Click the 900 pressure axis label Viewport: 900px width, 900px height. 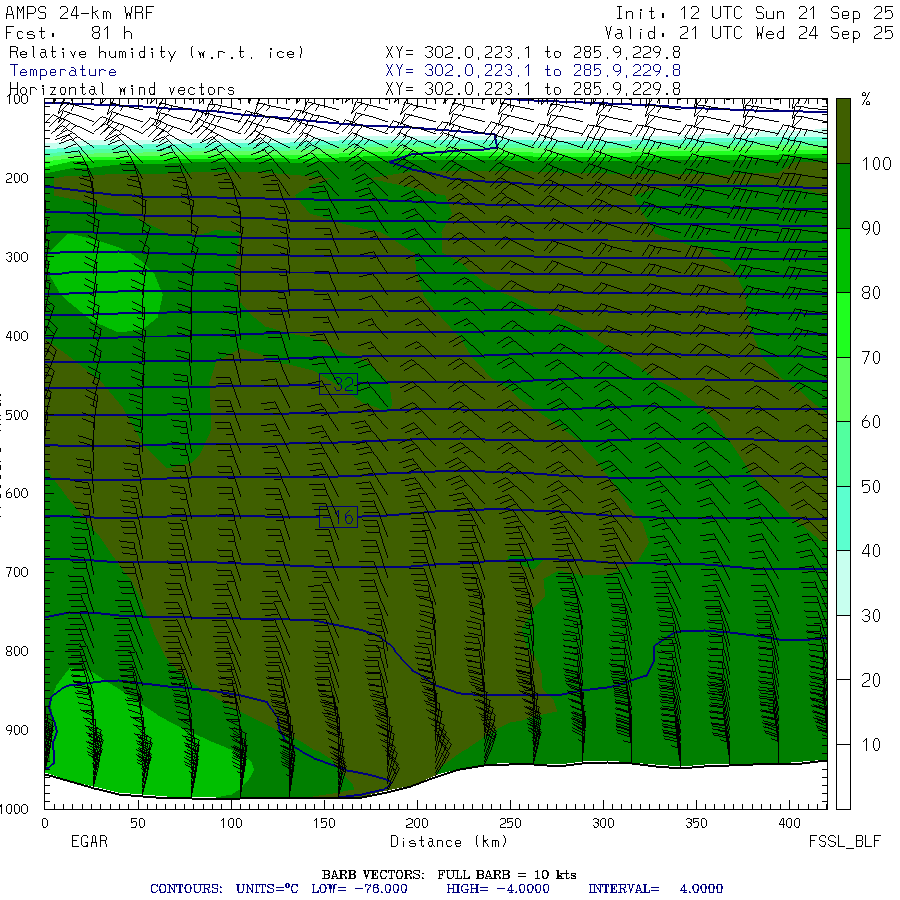(x=17, y=730)
